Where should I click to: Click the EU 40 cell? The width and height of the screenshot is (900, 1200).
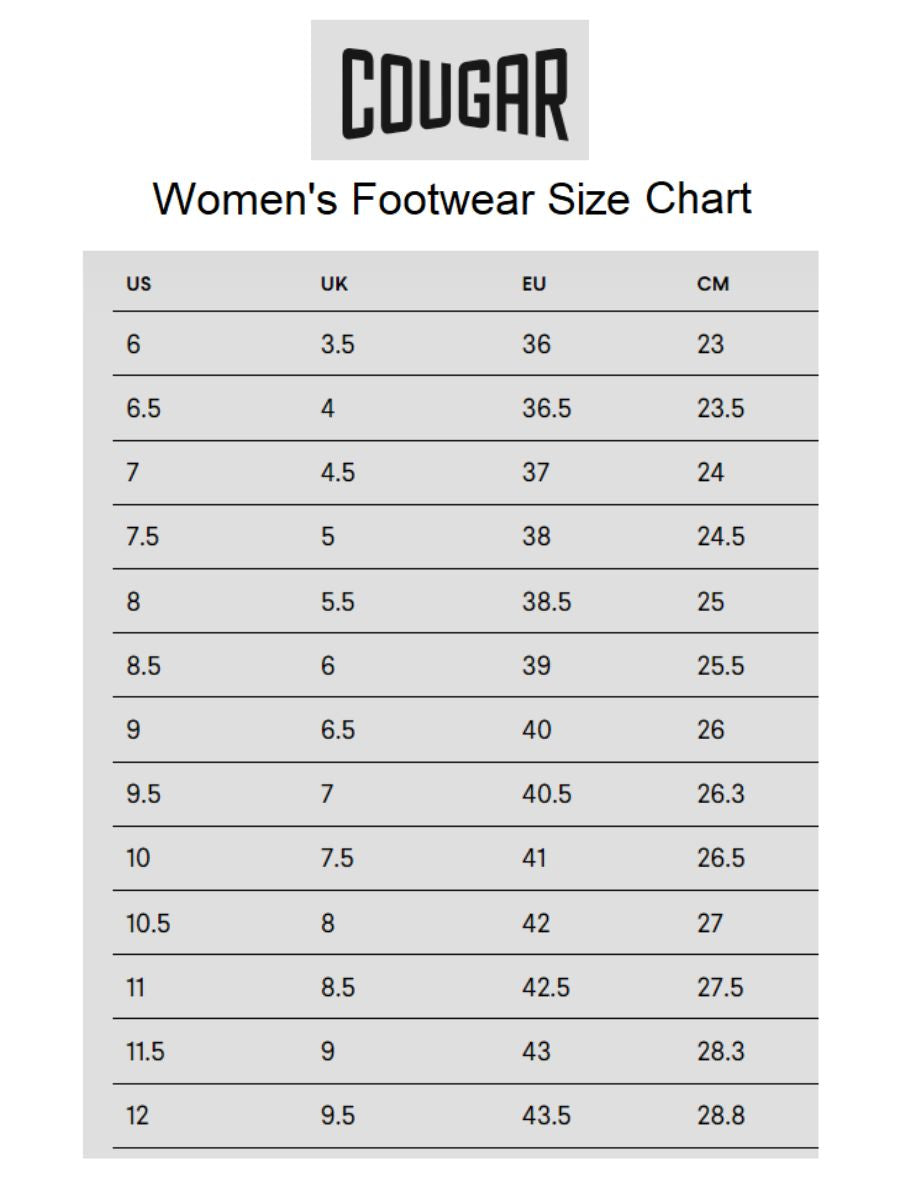[536, 730]
